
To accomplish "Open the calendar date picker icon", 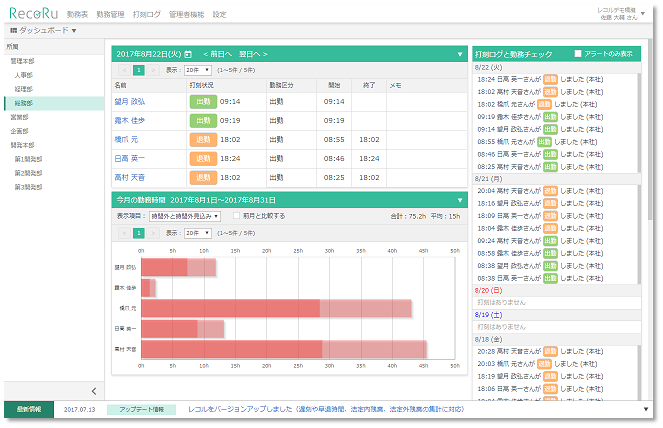I will [x=190, y=53].
